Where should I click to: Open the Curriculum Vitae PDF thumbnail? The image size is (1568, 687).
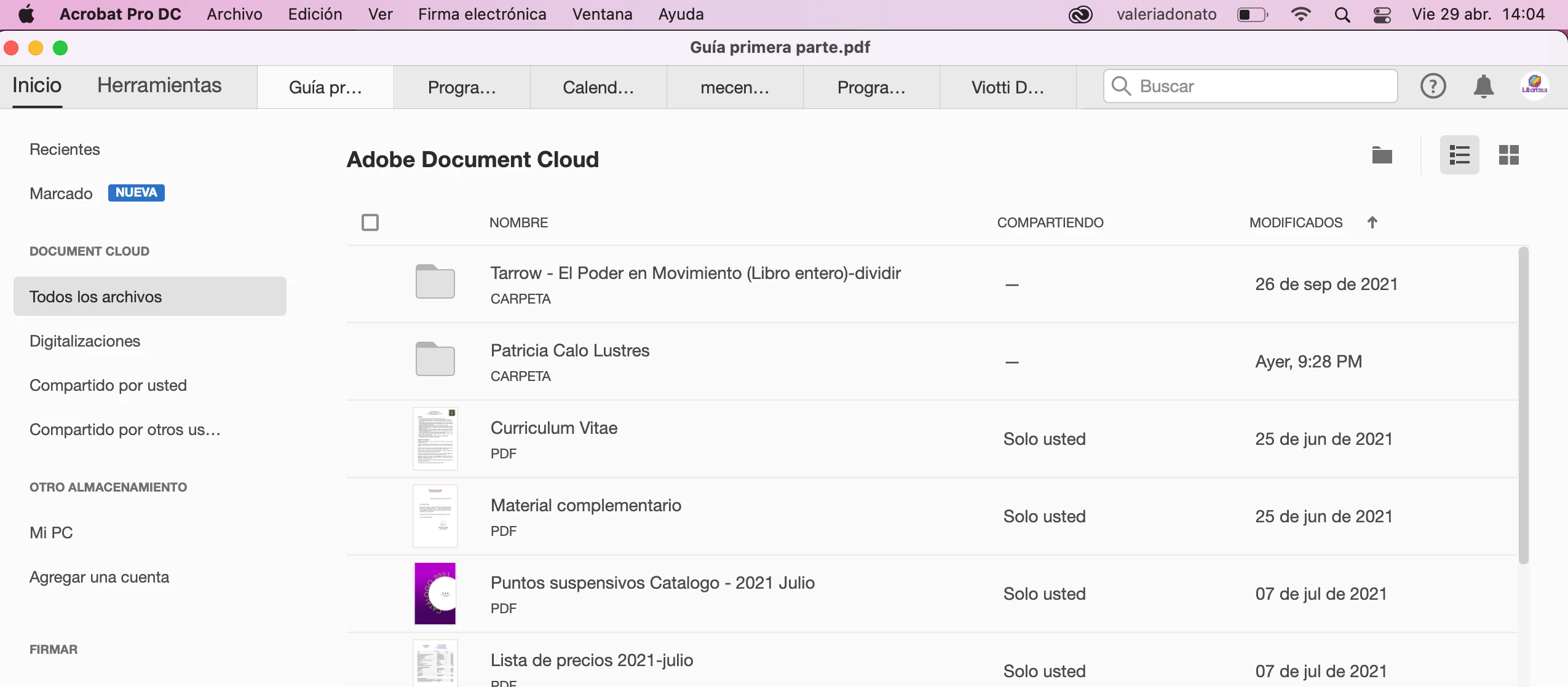click(435, 439)
